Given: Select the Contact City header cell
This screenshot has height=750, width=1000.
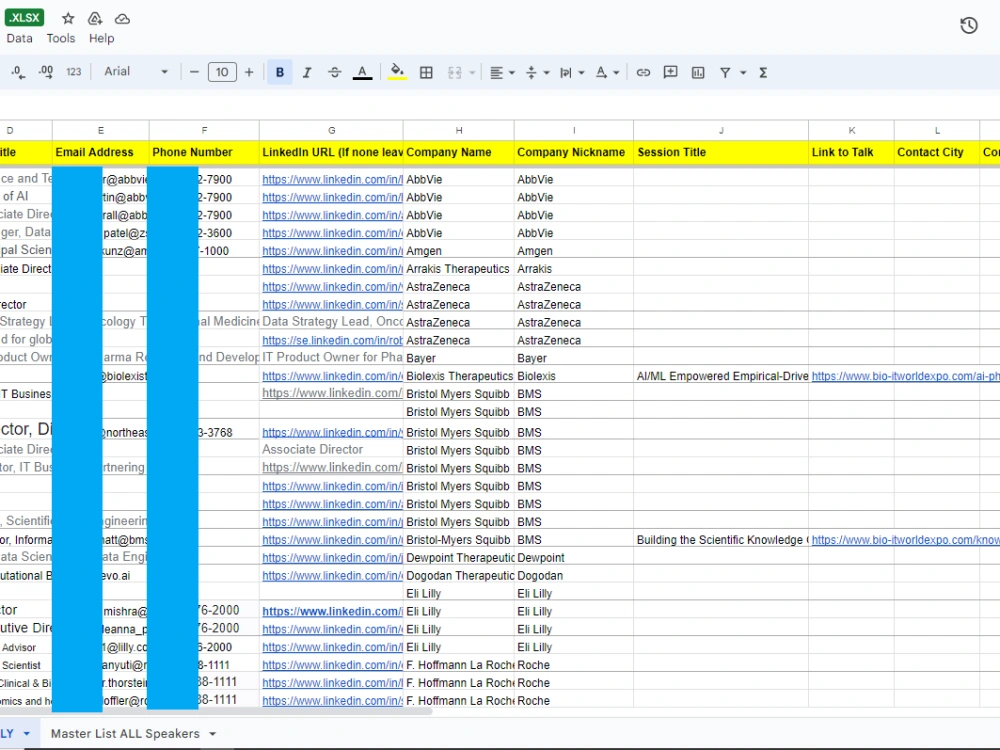Looking at the screenshot, I should click(937, 152).
